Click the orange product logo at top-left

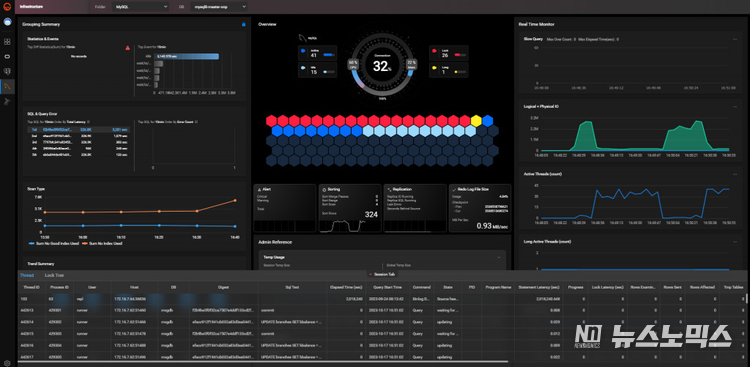tap(7, 7)
